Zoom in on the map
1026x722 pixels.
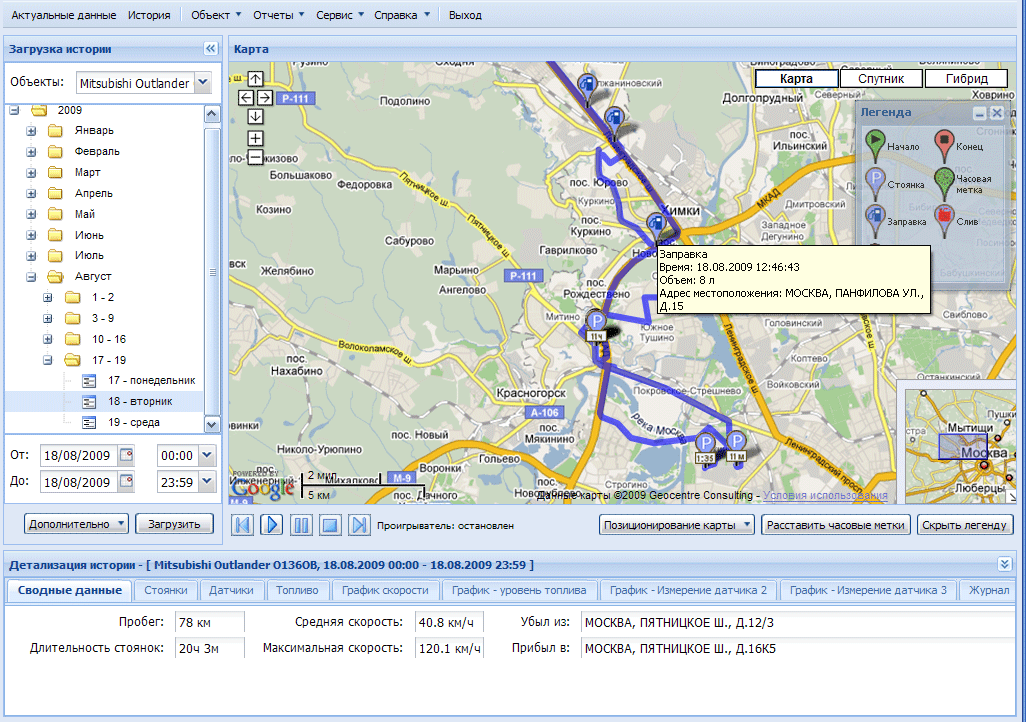256,138
